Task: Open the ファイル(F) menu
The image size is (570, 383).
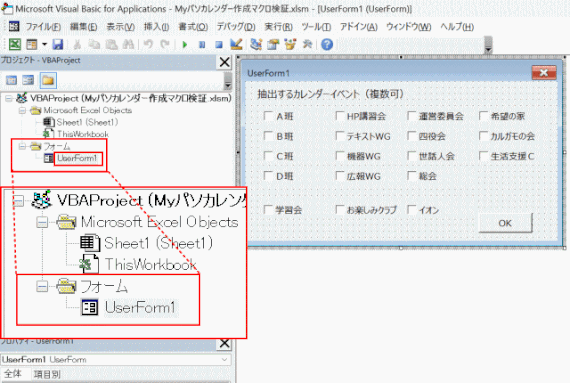Action: click(x=43, y=27)
